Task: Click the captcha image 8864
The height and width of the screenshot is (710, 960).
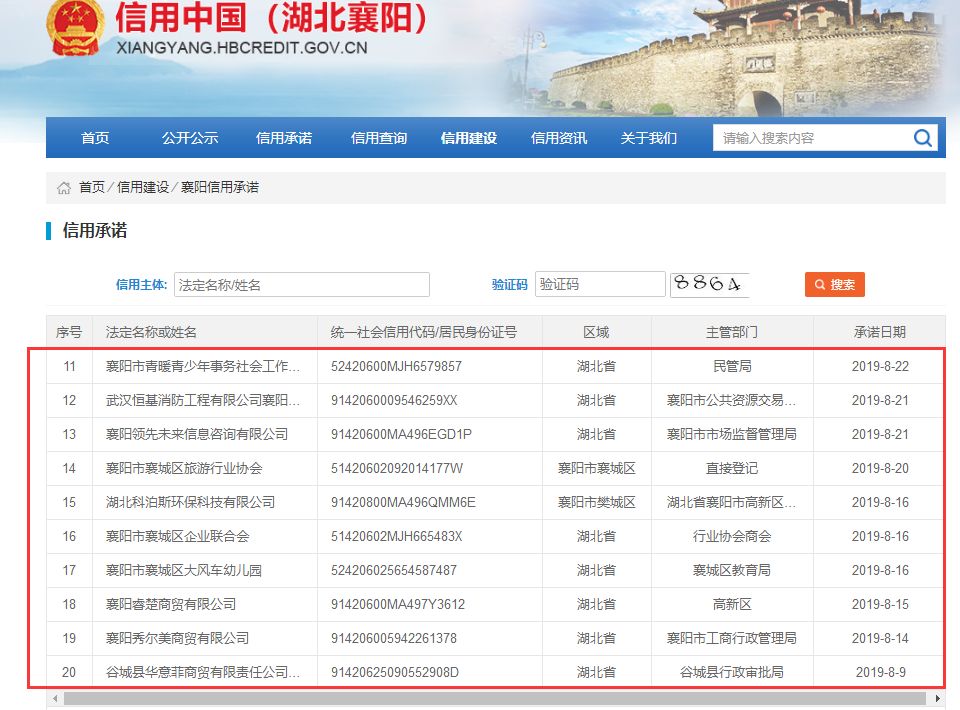Action: click(710, 284)
